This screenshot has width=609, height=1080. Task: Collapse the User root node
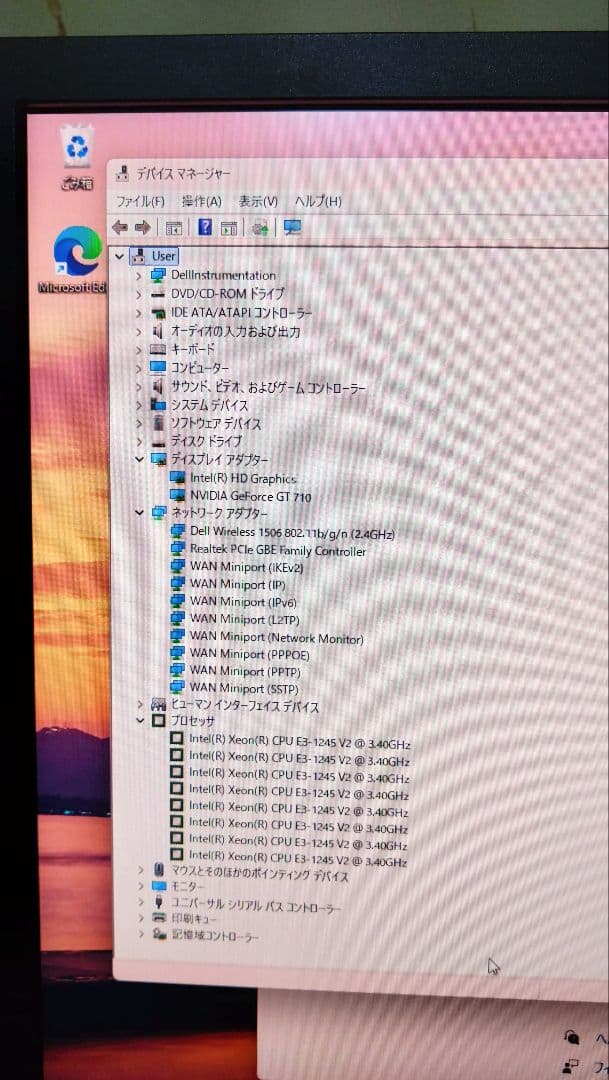120,256
